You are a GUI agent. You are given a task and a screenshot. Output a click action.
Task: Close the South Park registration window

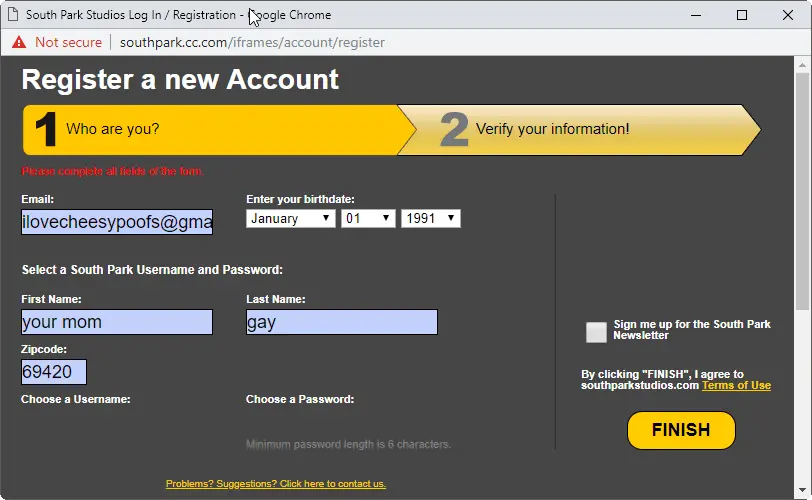[x=787, y=15]
